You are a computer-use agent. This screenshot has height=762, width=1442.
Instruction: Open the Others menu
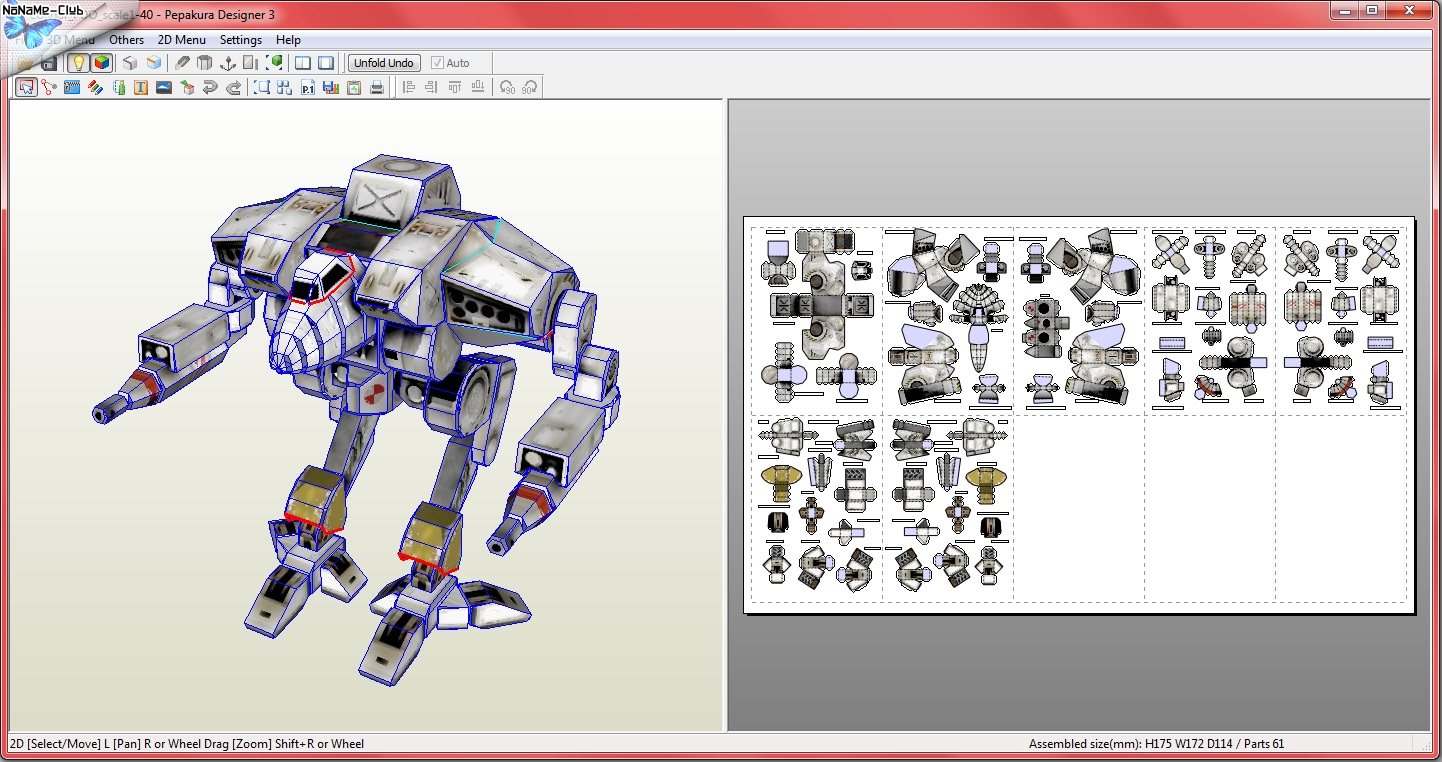click(126, 40)
